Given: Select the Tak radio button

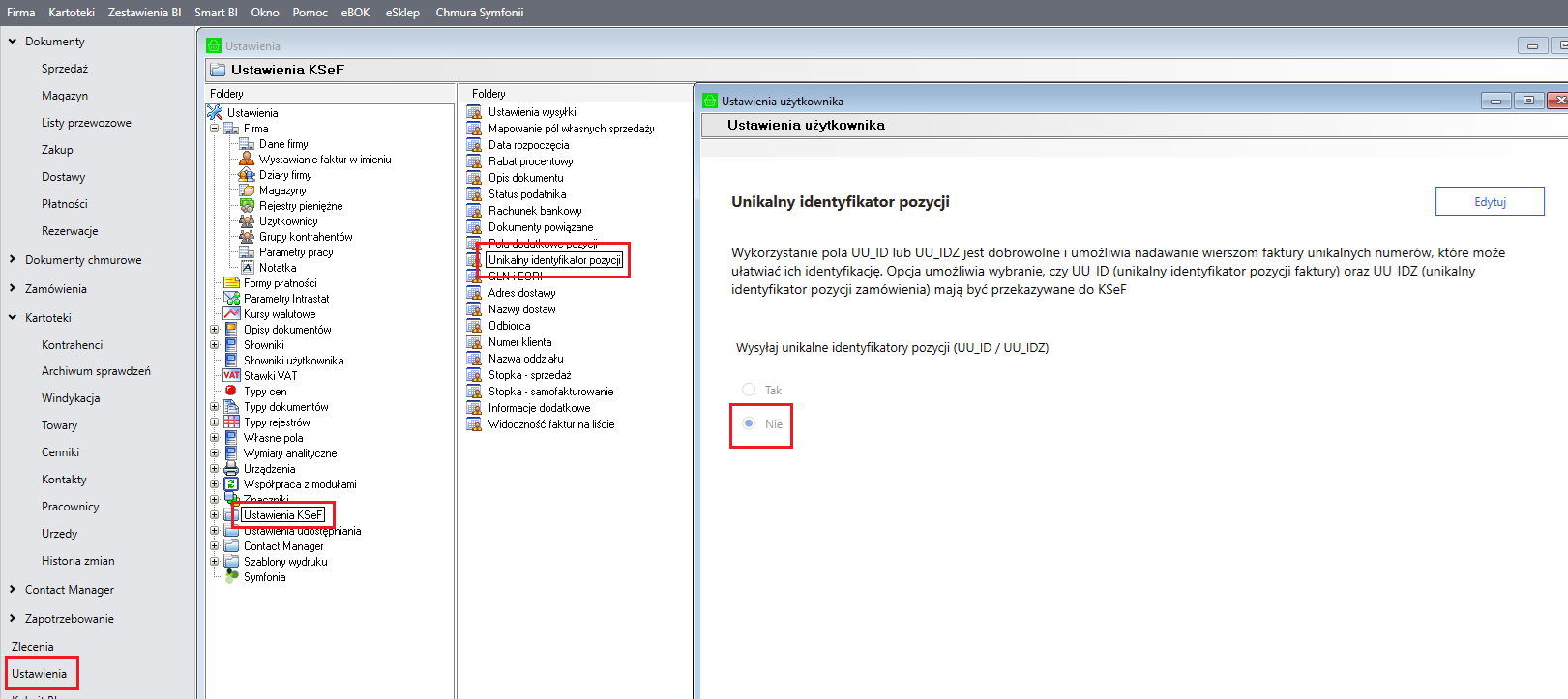Looking at the screenshot, I should [749, 390].
